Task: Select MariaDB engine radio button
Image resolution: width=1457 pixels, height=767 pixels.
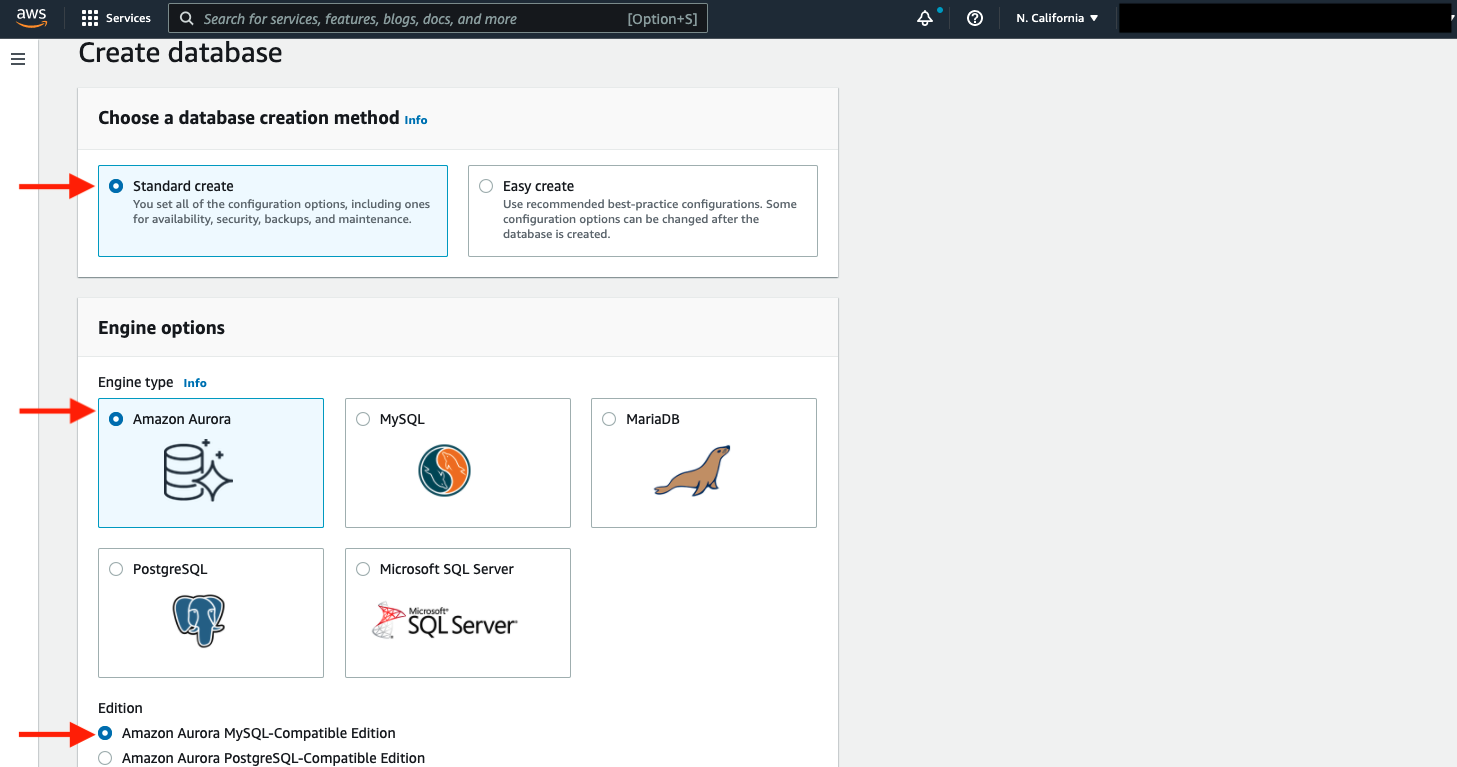Action: 609,419
